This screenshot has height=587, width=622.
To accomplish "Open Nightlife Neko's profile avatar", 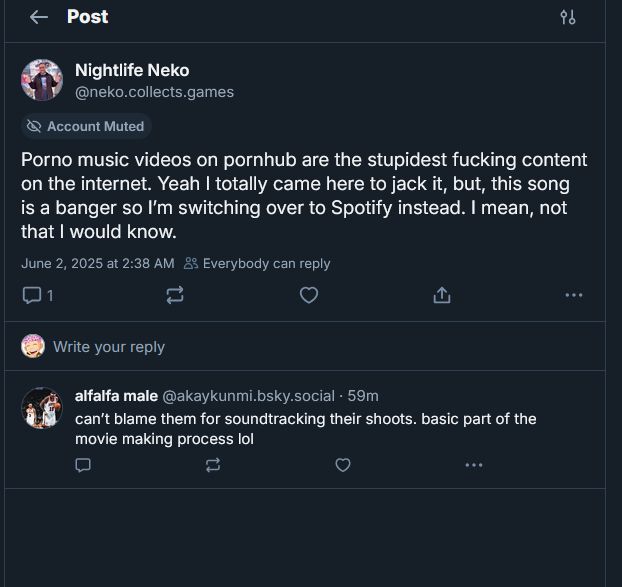I will tap(42, 80).
